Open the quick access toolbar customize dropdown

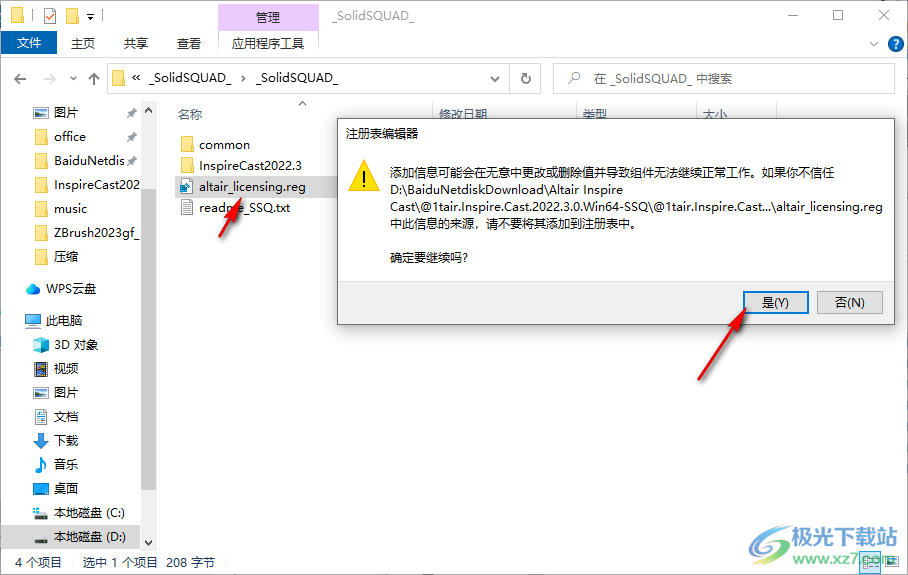[x=90, y=17]
